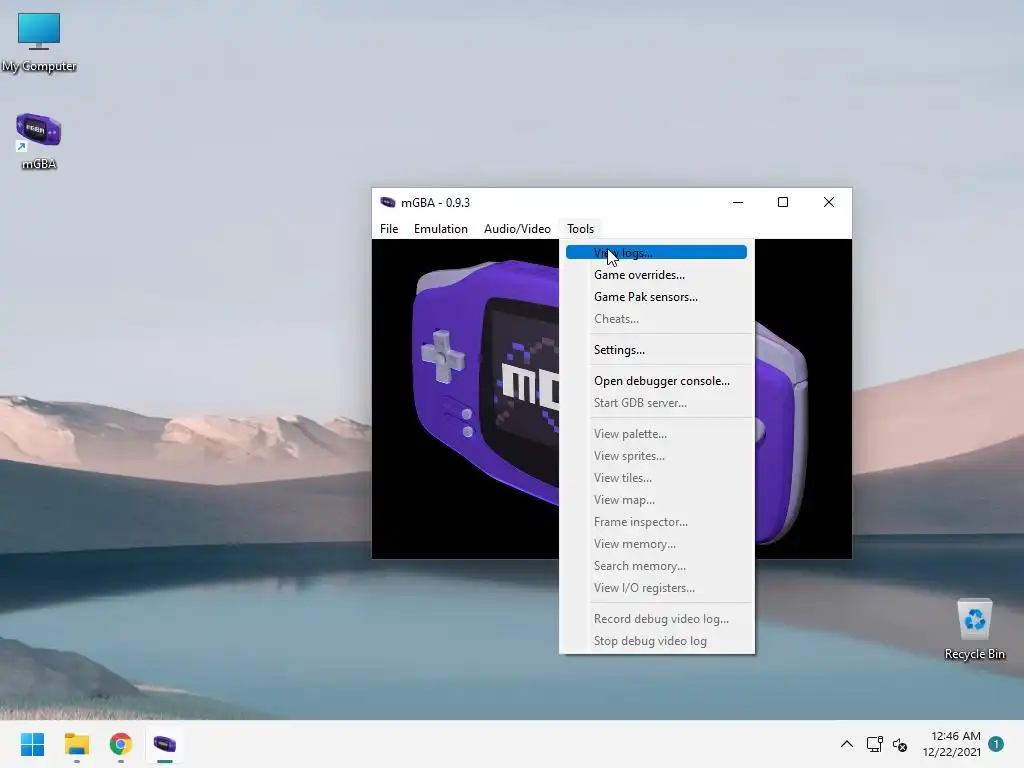Open the Audio/Video menu
This screenshot has height=768, width=1024.
517,229
